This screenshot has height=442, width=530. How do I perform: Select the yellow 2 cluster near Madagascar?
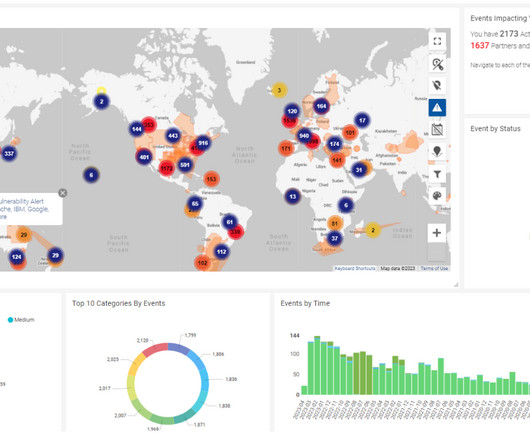coord(373,230)
